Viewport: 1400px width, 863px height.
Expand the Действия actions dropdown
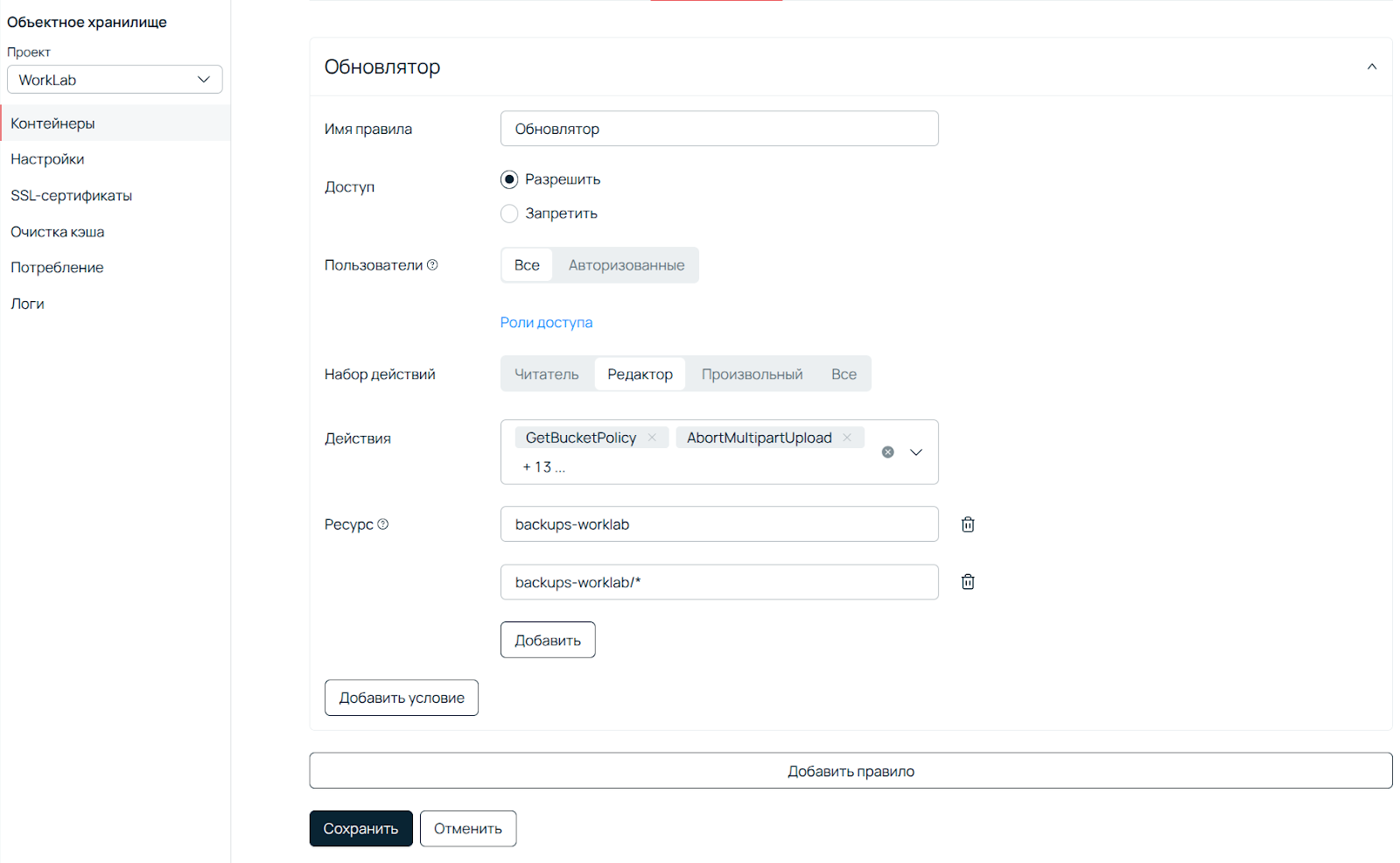(916, 453)
